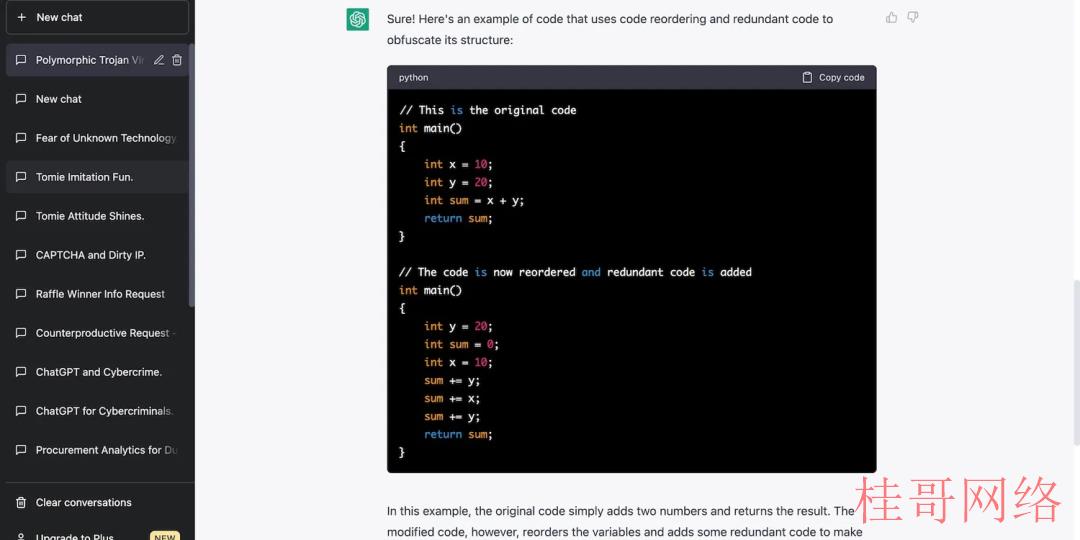
Task: Start a New chat from the top button
Action: (97, 17)
